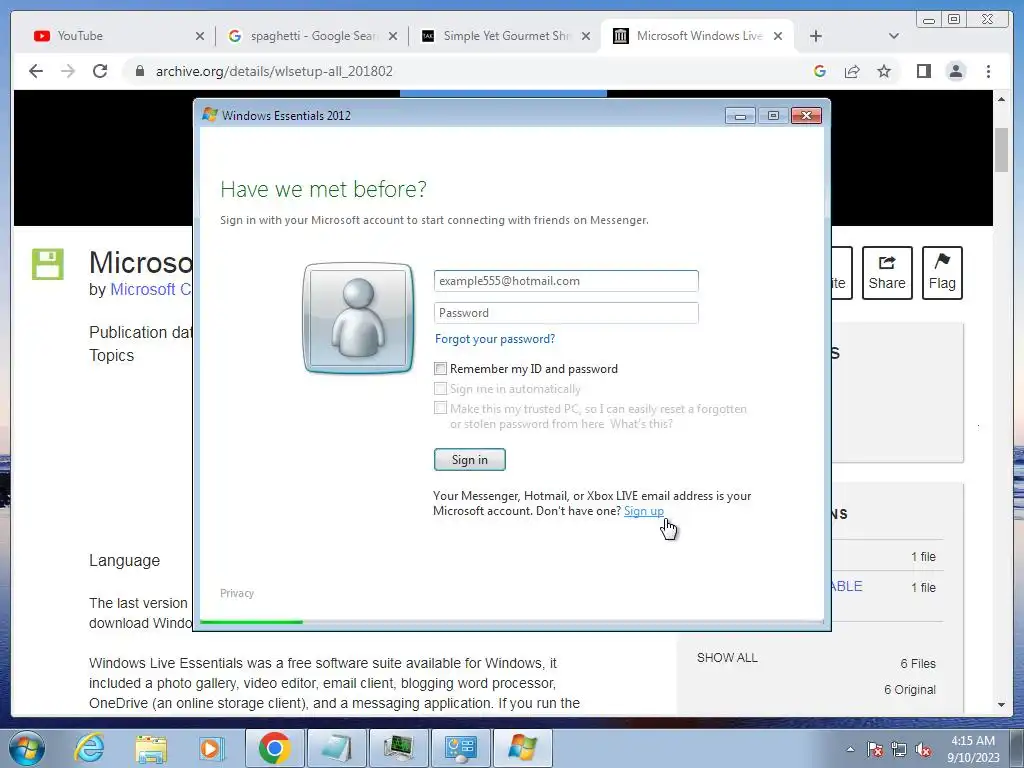
Task: Click the taskbar clock 4:15 AM
Action: click(x=973, y=741)
